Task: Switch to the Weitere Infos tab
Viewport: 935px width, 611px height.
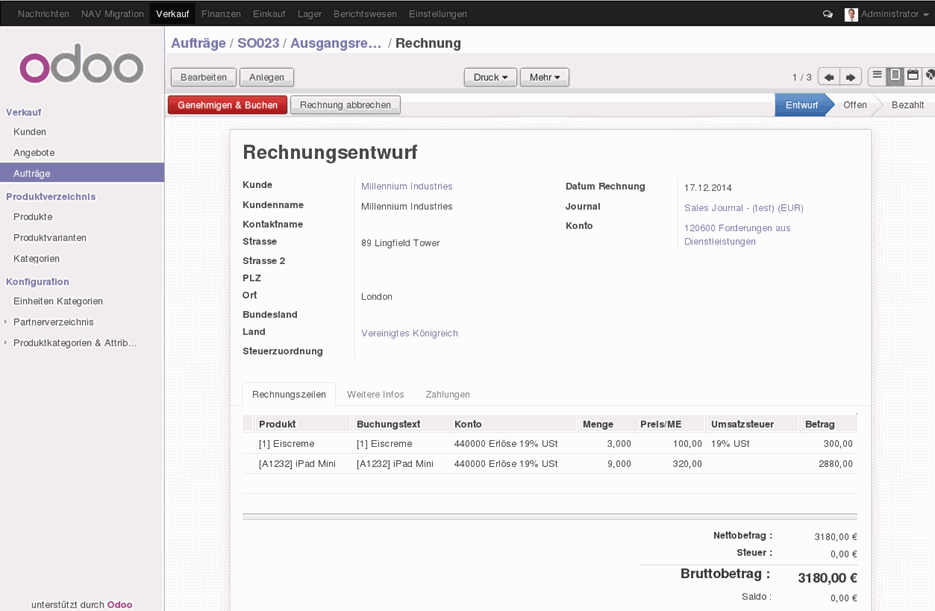Action: [375, 395]
